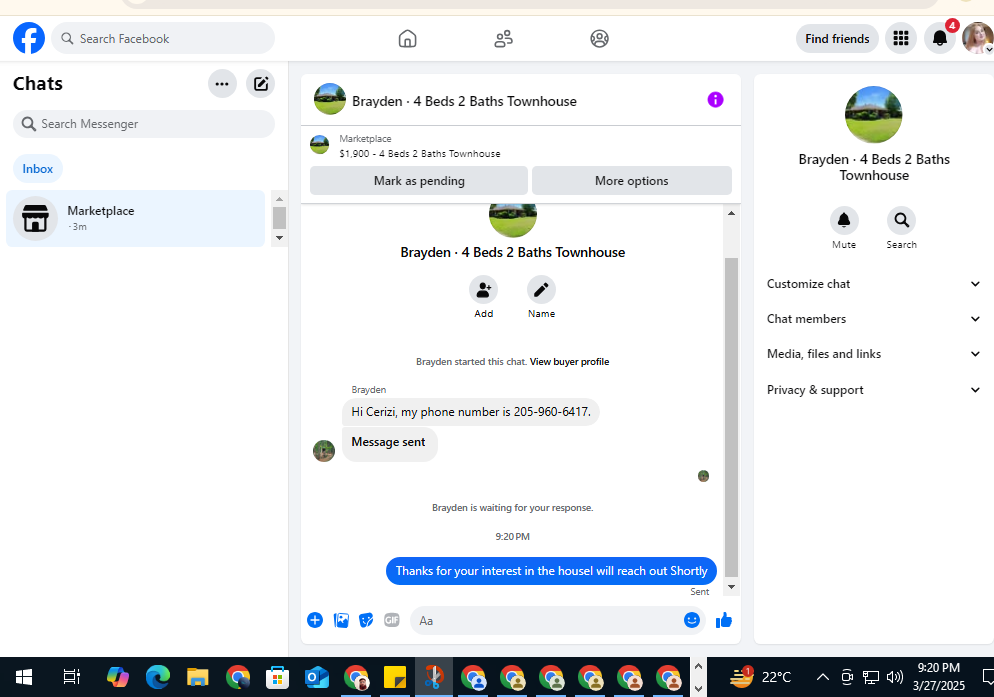Open Microsoft Store from taskbar
Viewport: 994px width, 697px height.
pos(277,677)
